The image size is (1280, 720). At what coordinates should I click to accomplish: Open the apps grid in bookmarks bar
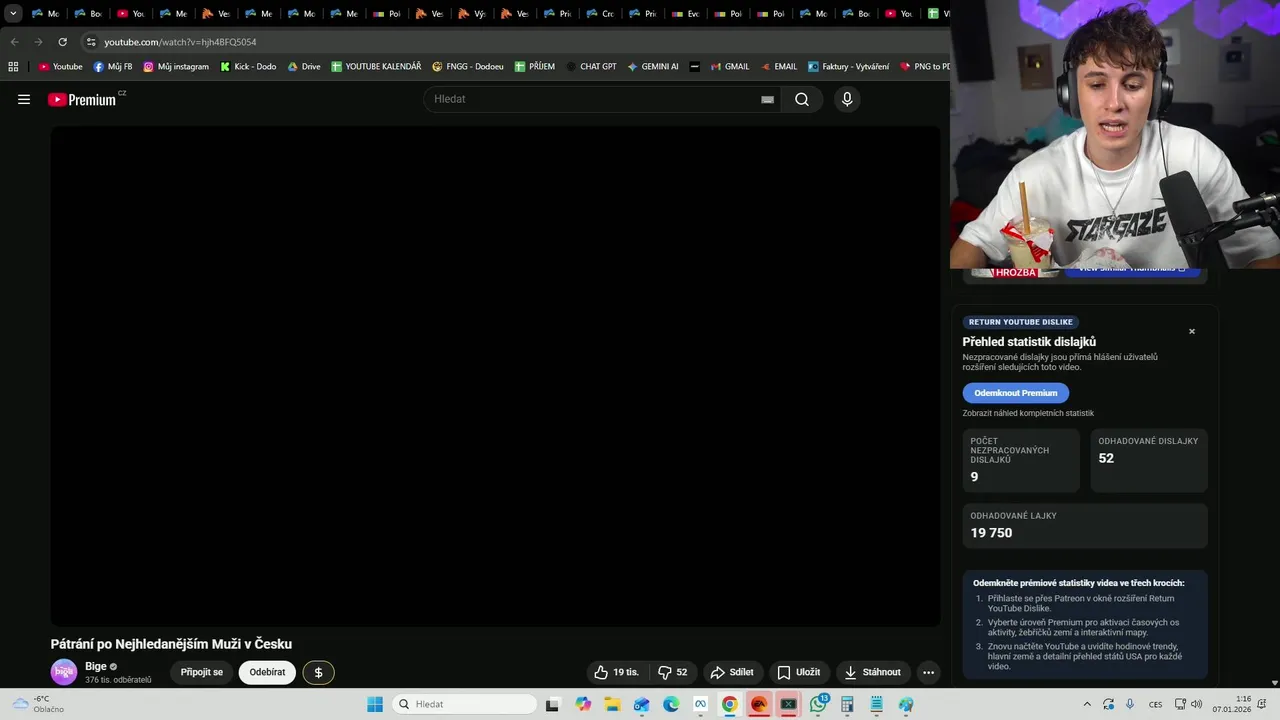click(x=13, y=67)
